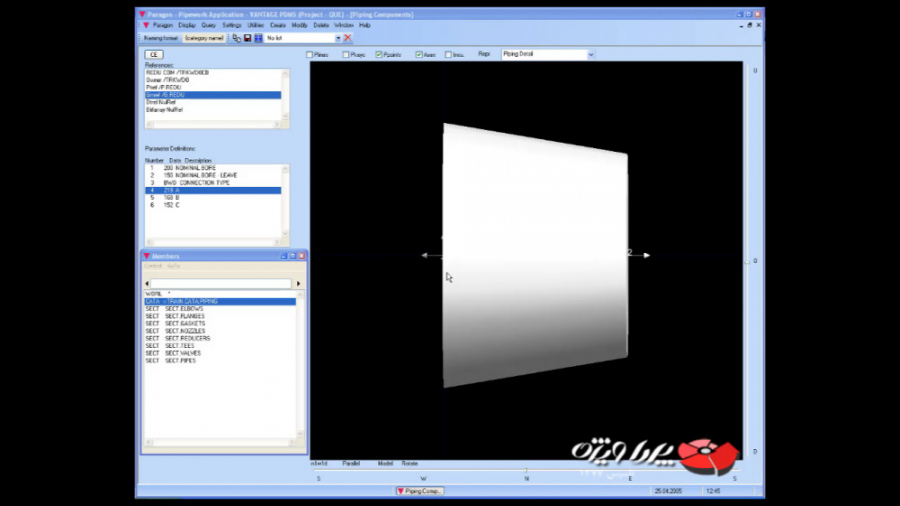Click the Members panel red triangle icon

(146, 256)
